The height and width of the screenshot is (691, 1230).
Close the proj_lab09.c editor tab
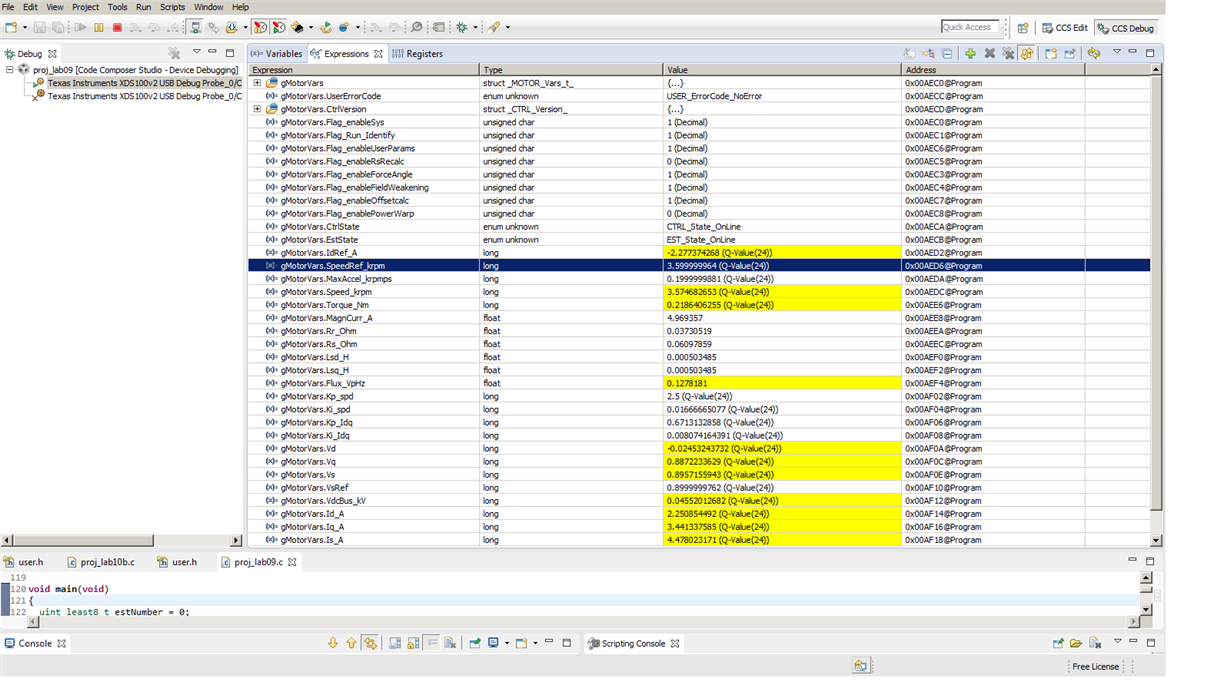click(x=293, y=562)
